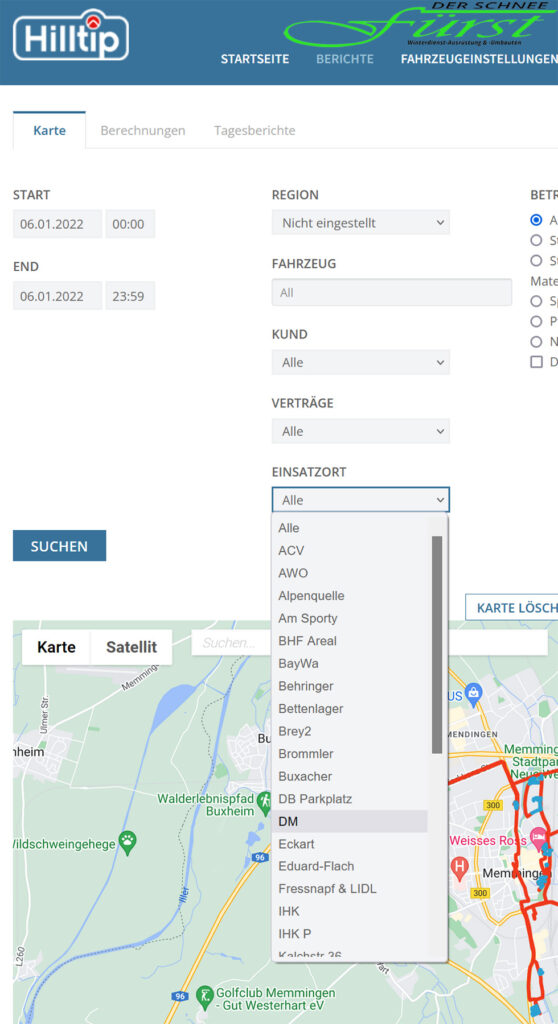
Task: Select Eckart in the Einsatzort list
Action: pos(350,844)
